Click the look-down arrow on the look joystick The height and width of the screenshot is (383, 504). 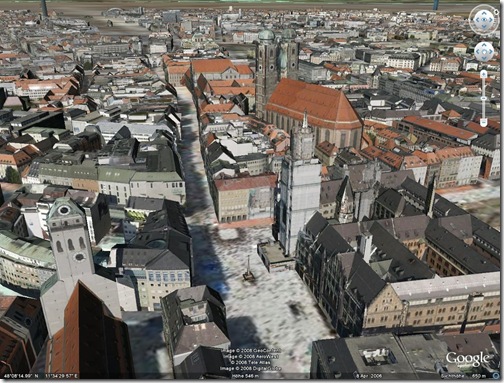click(484, 26)
